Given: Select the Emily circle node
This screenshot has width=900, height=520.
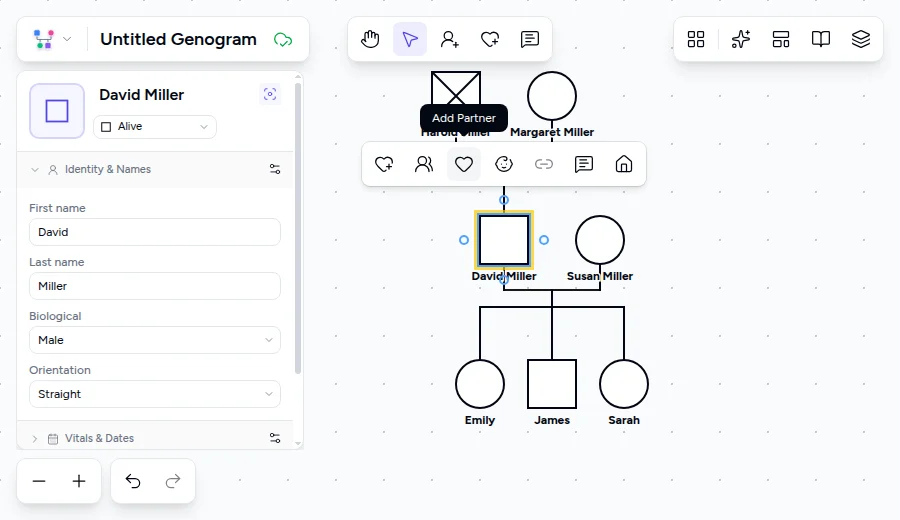Looking at the screenshot, I should pyautogui.click(x=480, y=384).
